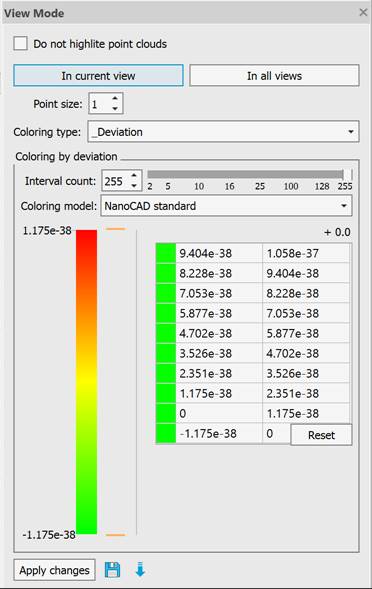Image resolution: width=372 pixels, height=589 pixels.
Task: Click the 1.175e-38 maximum scale label
Action: pyautogui.click(x=47, y=230)
